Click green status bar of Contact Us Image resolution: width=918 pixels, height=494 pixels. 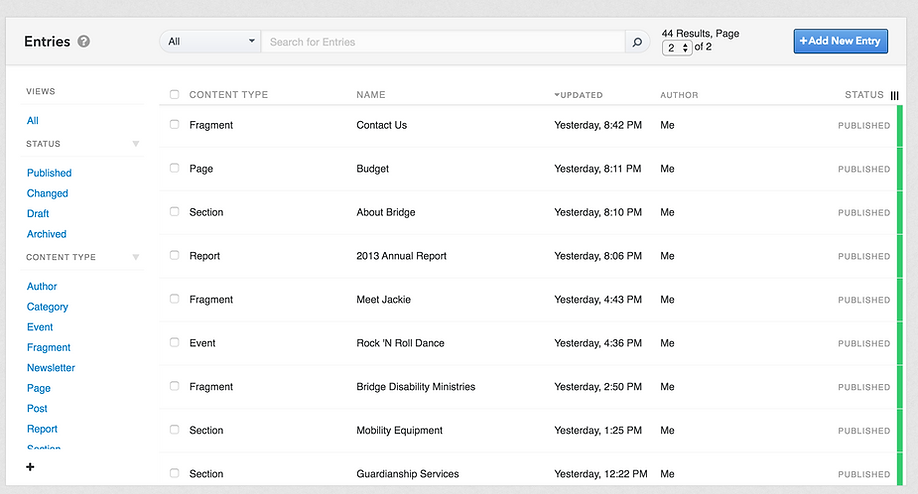(x=899, y=126)
